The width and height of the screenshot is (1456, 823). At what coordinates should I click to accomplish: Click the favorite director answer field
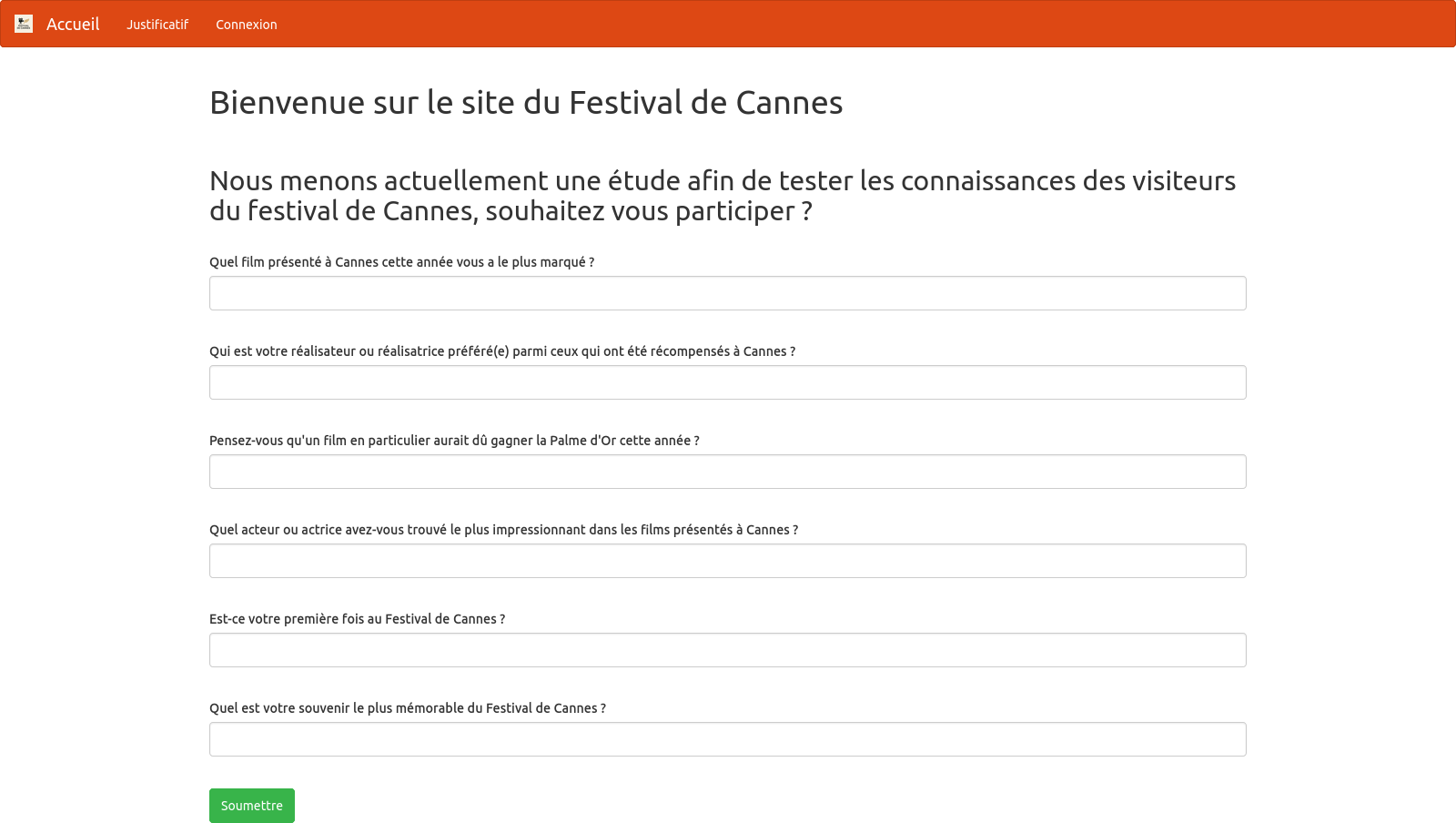click(728, 382)
